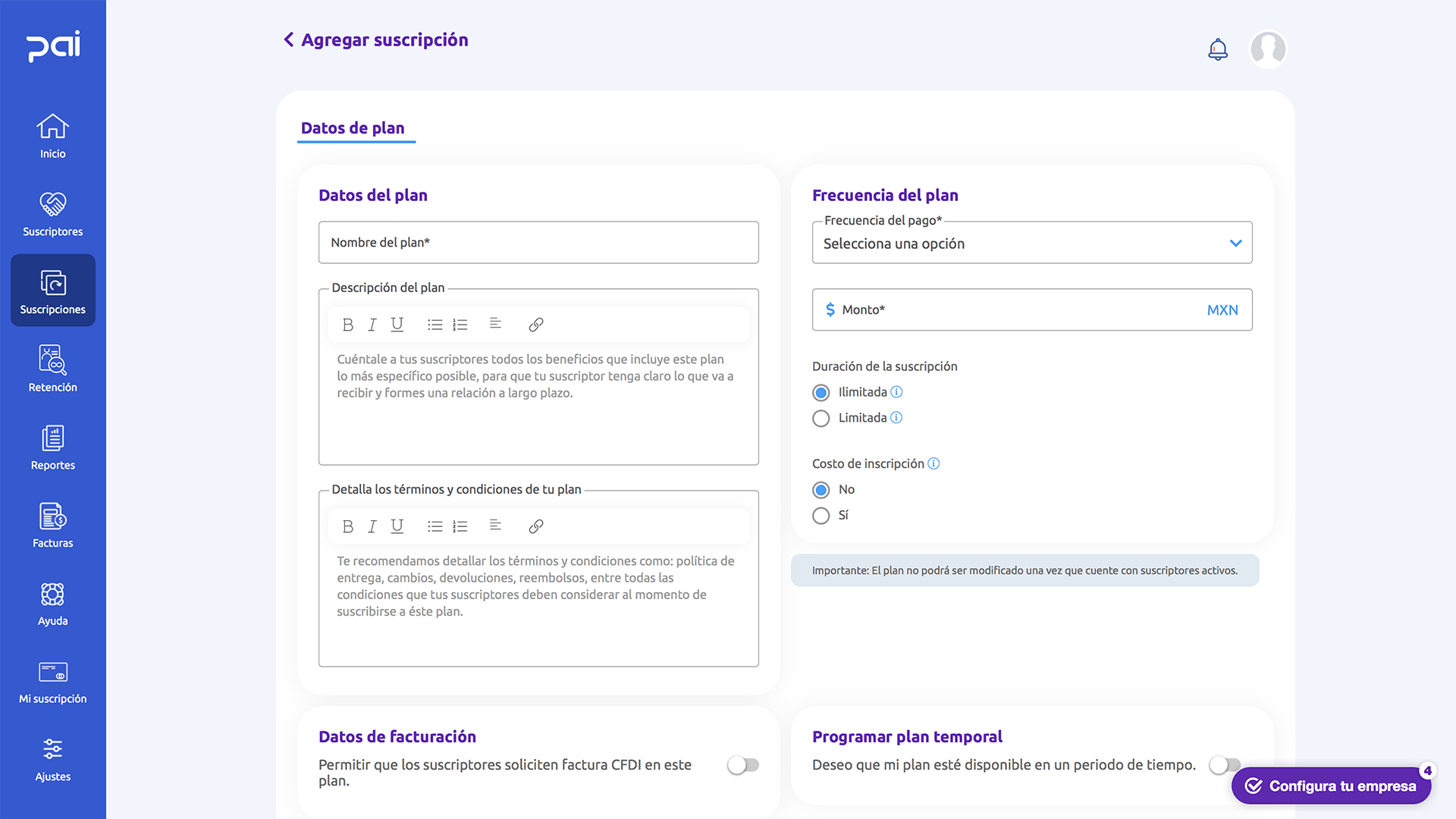The height and width of the screenshot is (819, 1456).
Task: Choose No for Costo de inscripción
Action: pyautogui.click(x=821, y=490)
